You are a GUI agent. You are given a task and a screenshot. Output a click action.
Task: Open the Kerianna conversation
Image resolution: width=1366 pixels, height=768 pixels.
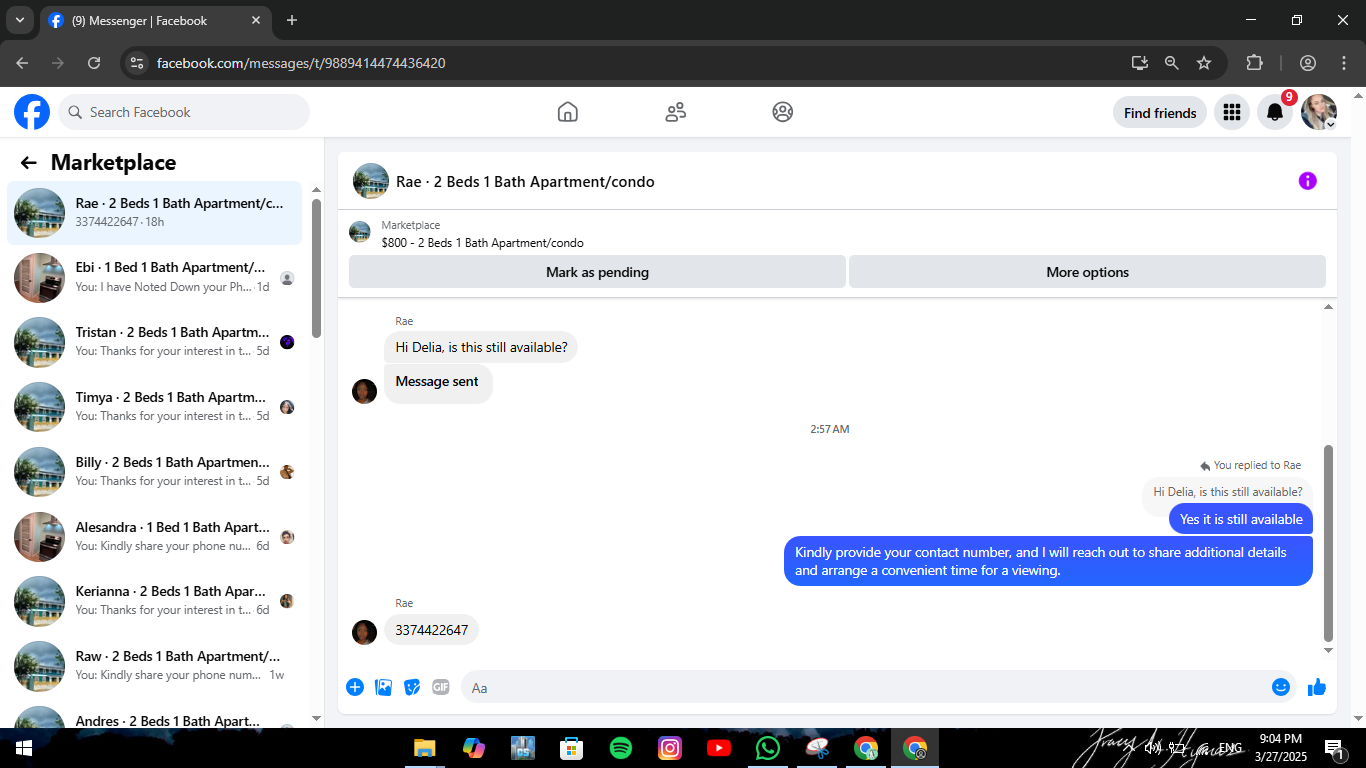(x=155, y=601)
